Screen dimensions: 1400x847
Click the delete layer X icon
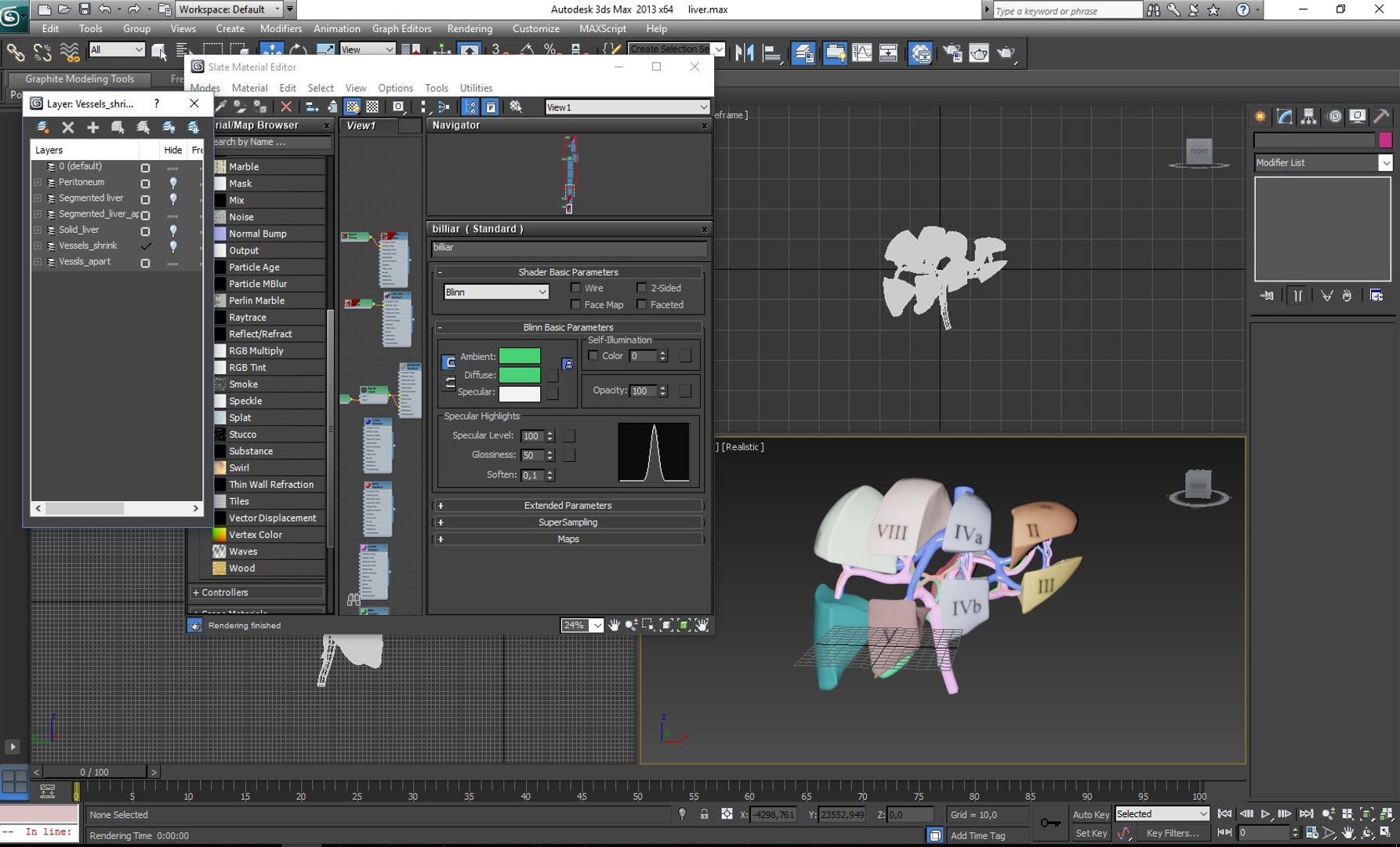[68, 127]
